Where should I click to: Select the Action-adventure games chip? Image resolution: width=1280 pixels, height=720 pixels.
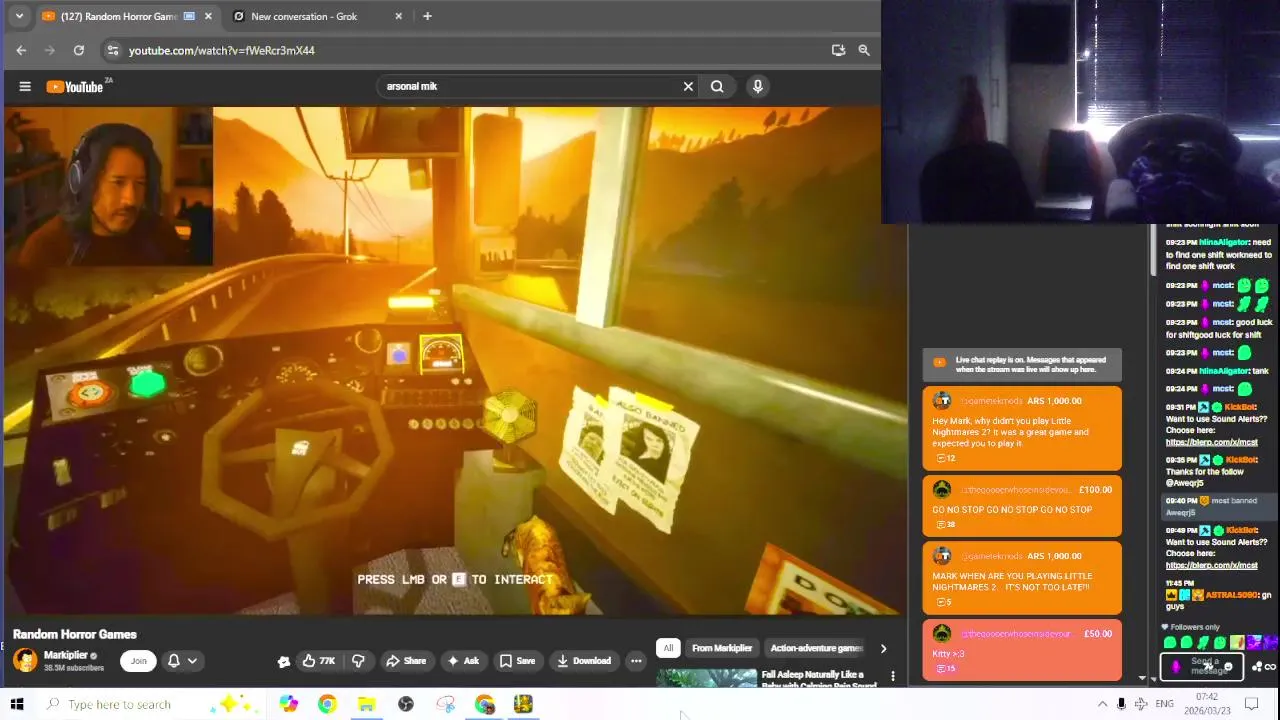coord(816,648)
